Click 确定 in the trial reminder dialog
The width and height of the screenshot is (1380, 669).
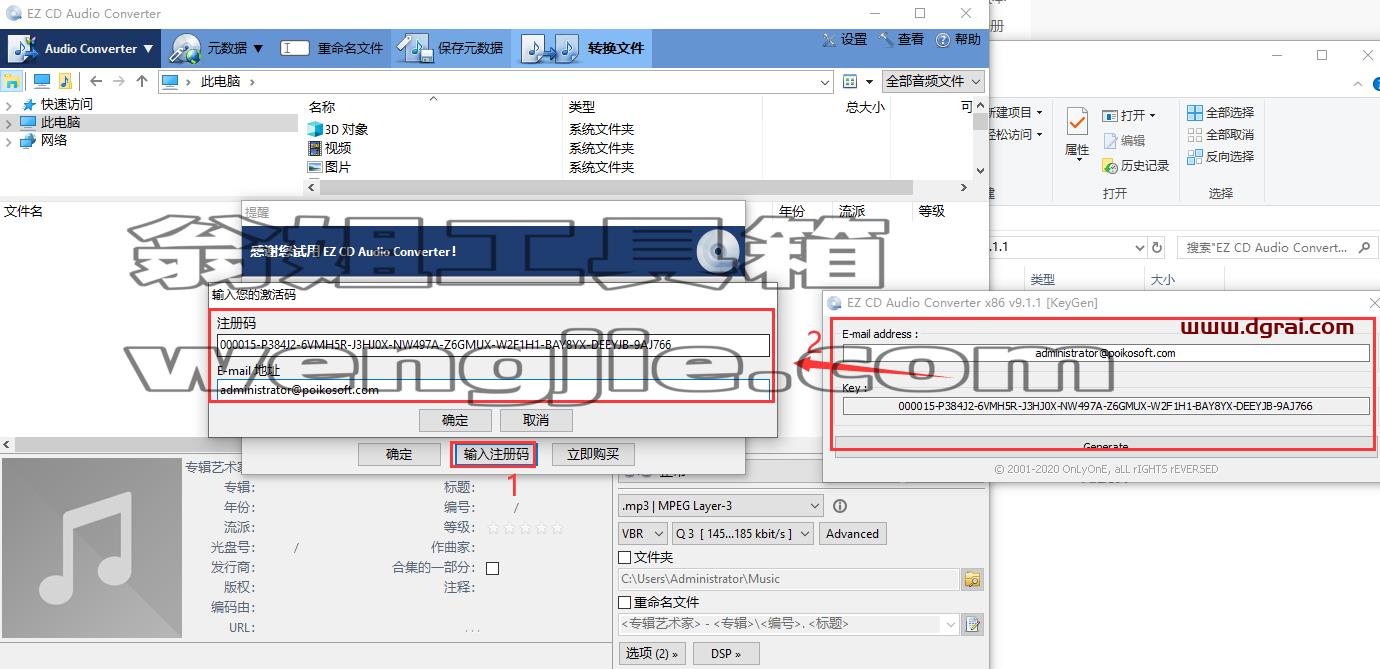pos(399,454)
